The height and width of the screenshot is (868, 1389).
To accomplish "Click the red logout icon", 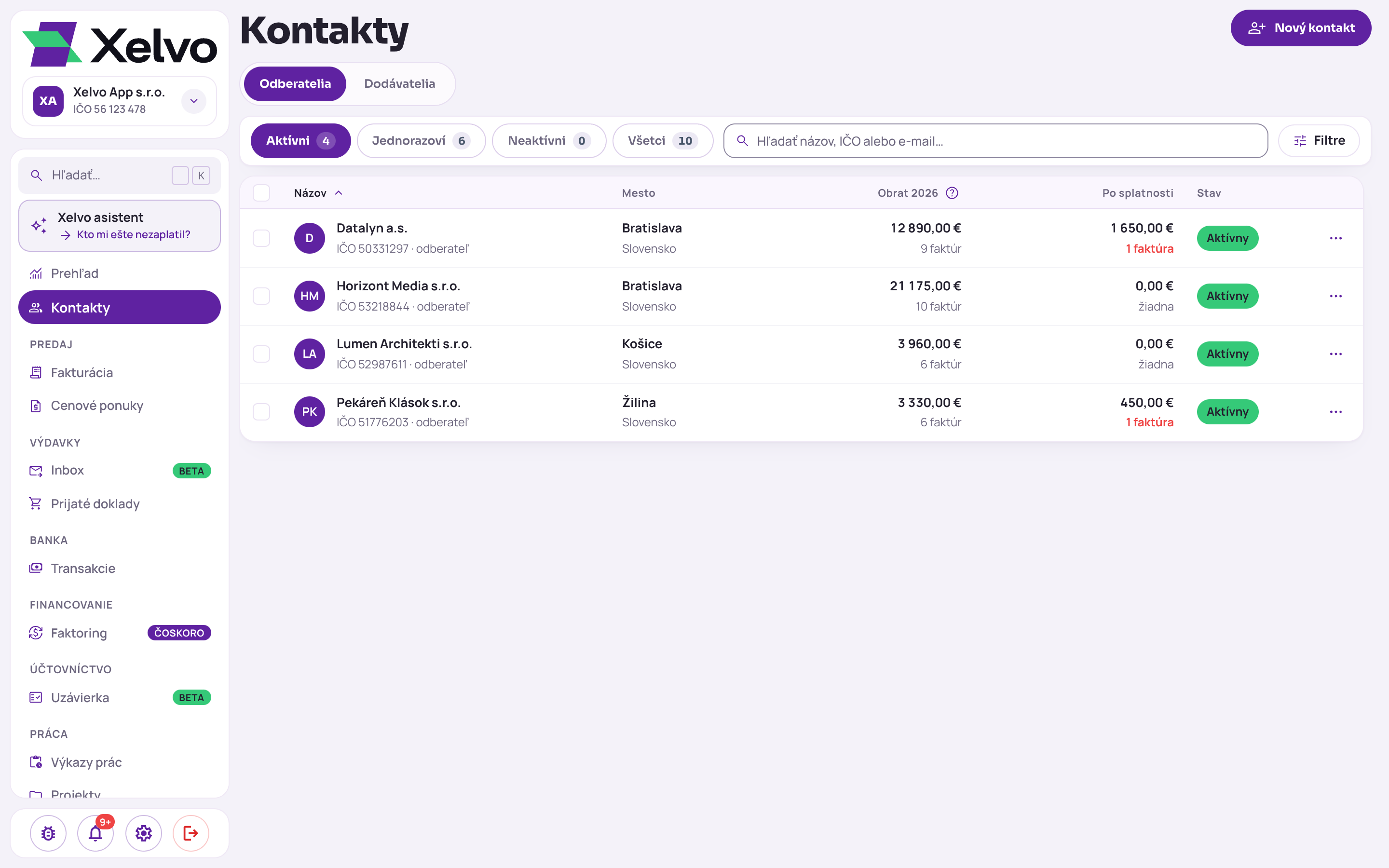I will 191,833.
